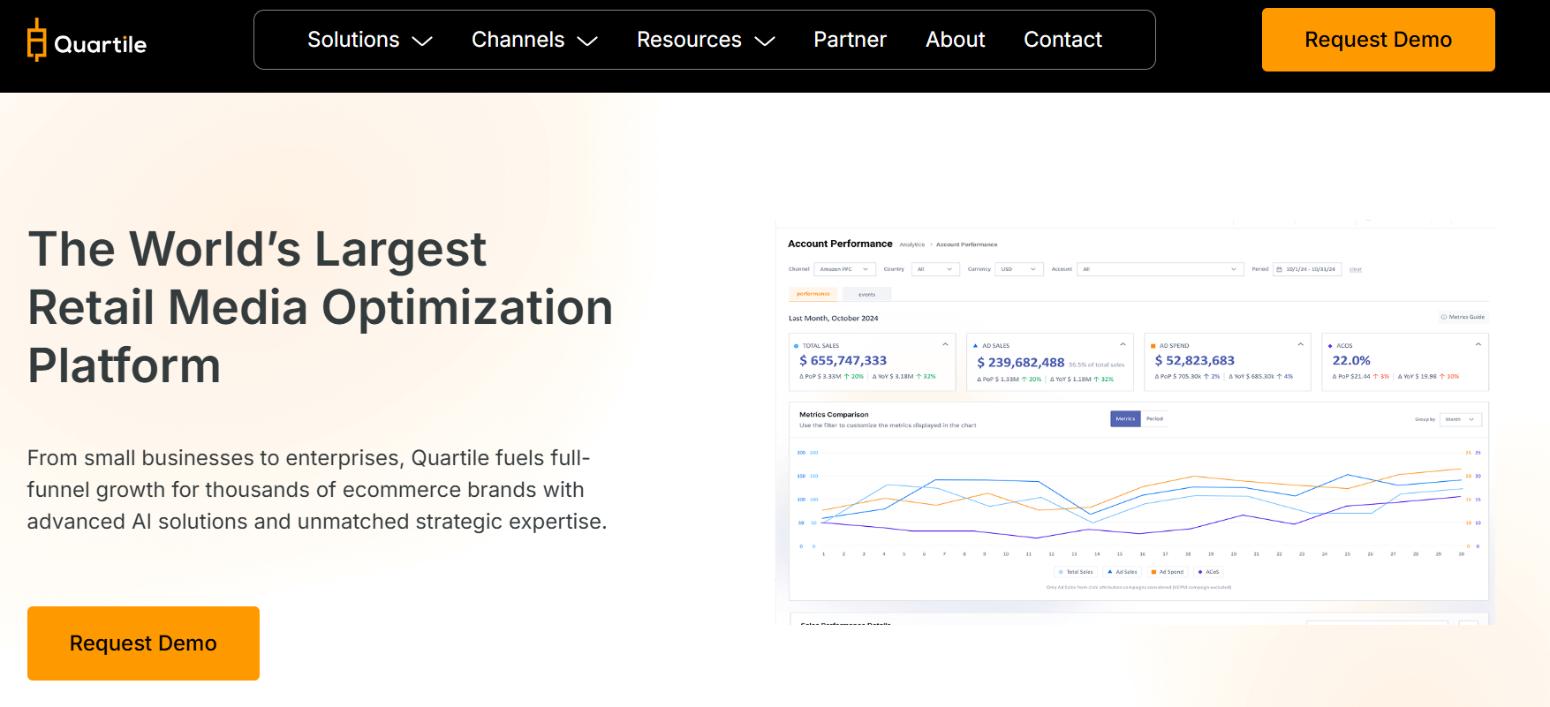Screen dimensions: 1550x707
Task: Open the Channel Amazon PPC dropdown
Action: click(x=845, y=269)
